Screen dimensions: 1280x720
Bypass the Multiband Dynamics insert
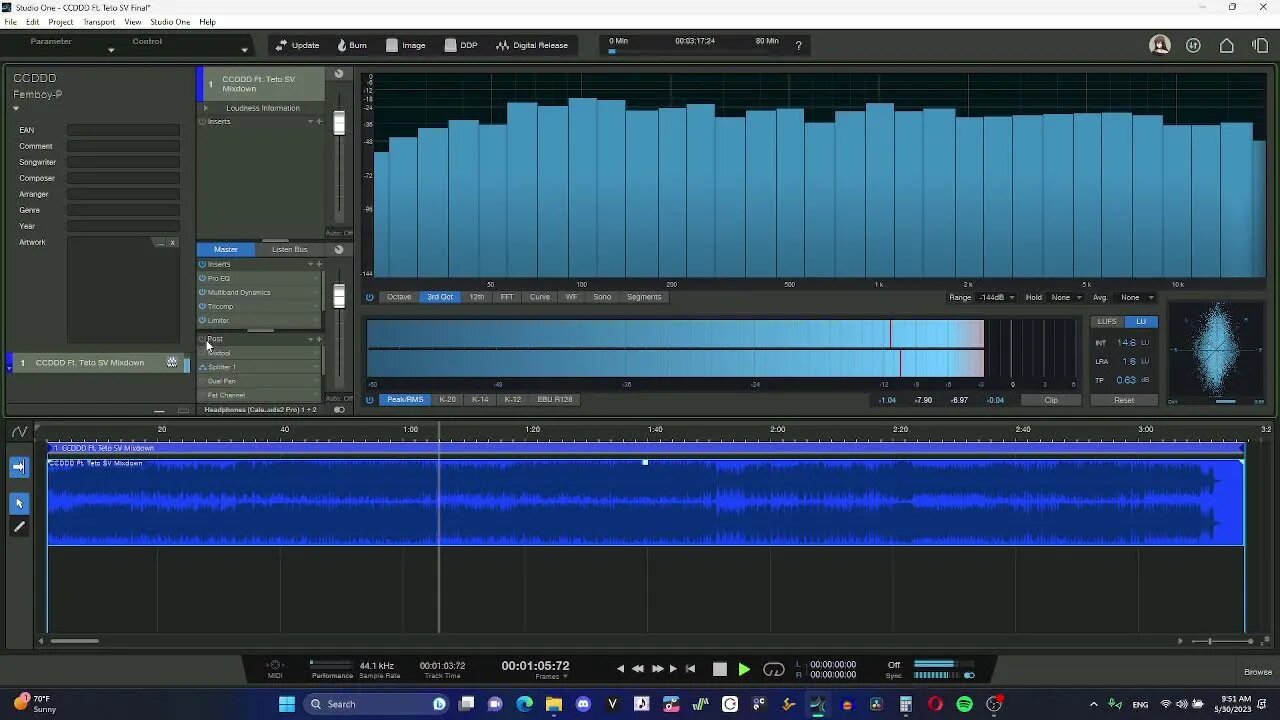tap(202, 292)
